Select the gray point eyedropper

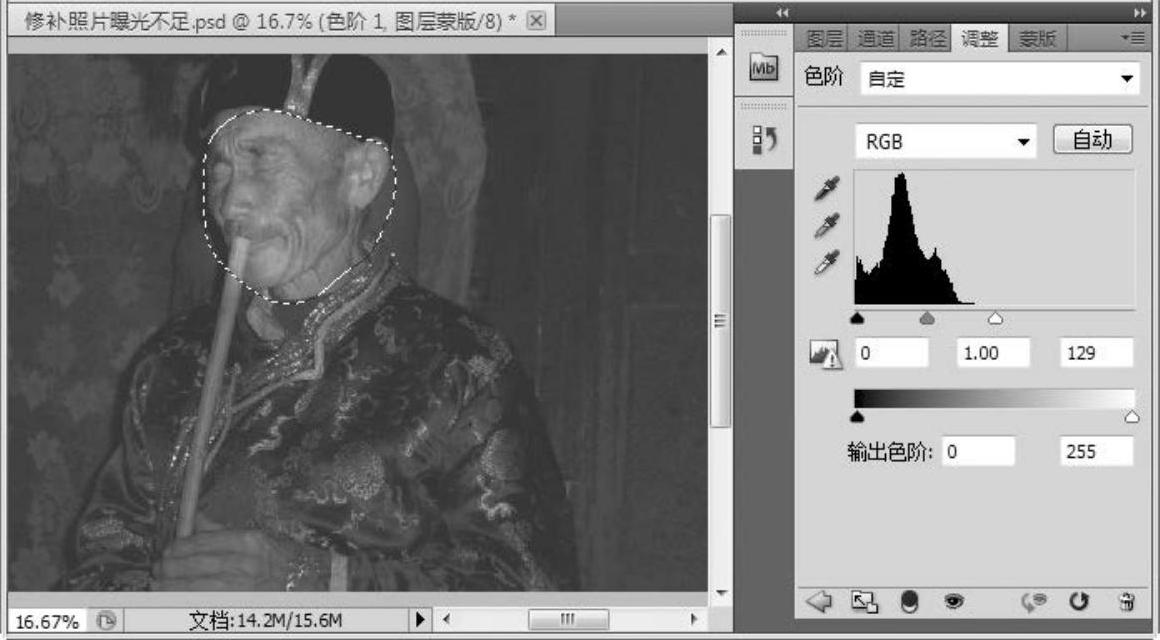[x=828, y=225]
